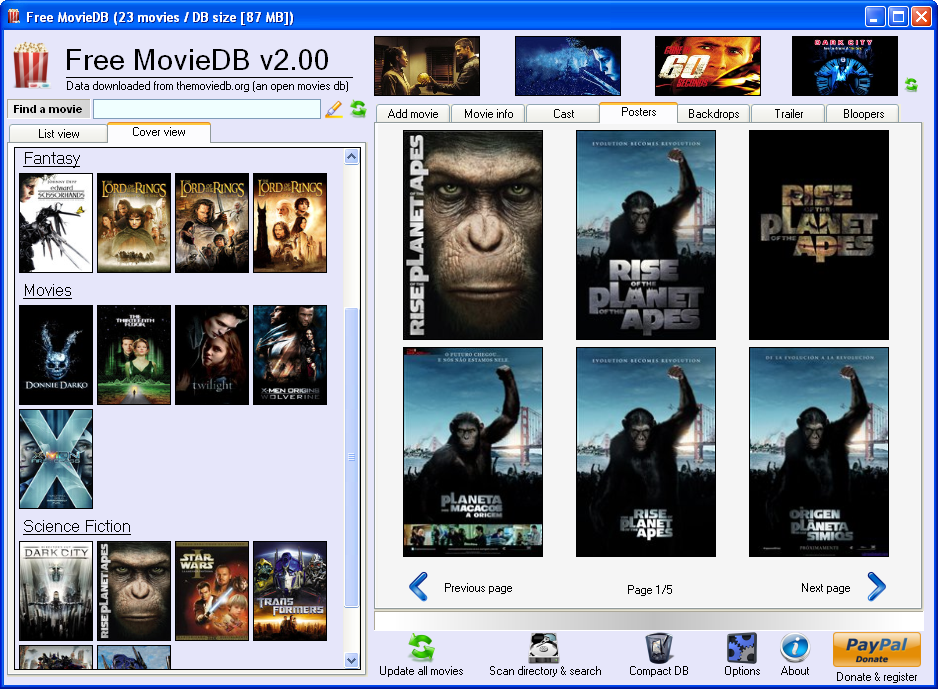Open Options via the gears icon
Image resolution: width=938 pixels, height=689 pixels.
[x=741, y=648]
